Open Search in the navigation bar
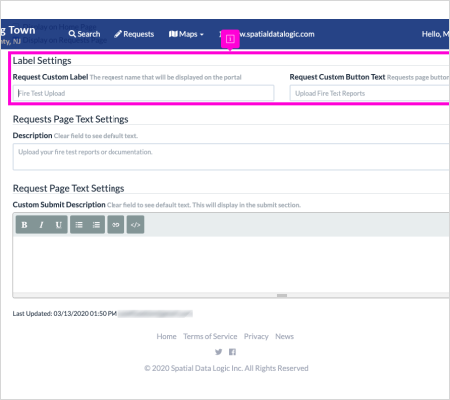Viewport: 450px width, 400px height. (x=84, y=34)
